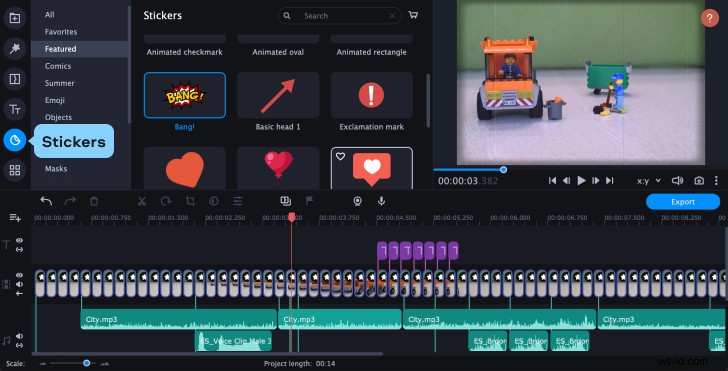Split clip with scissors icon

(x=142, y=201)
